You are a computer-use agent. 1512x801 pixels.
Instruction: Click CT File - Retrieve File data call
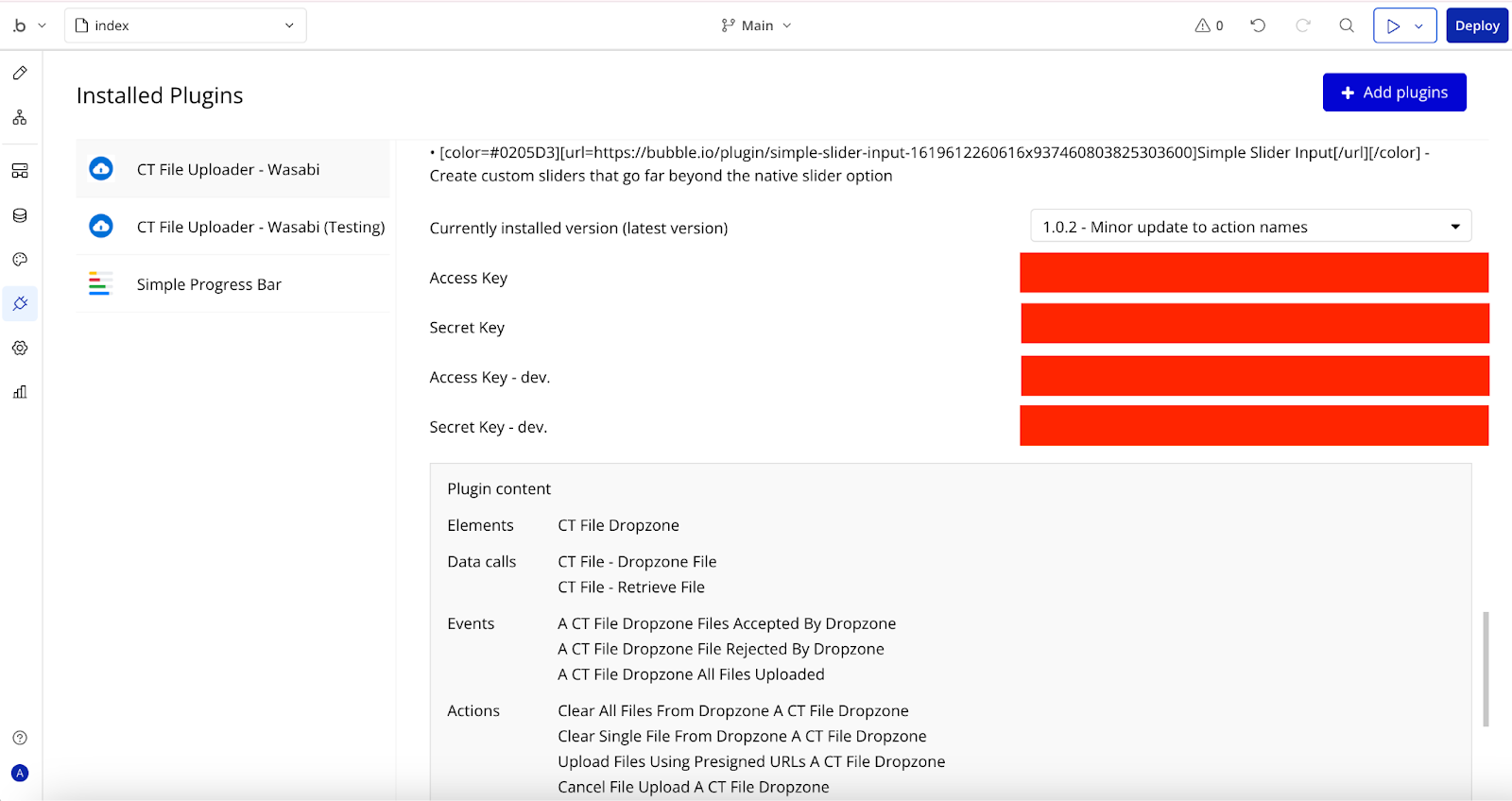(631, 588)
